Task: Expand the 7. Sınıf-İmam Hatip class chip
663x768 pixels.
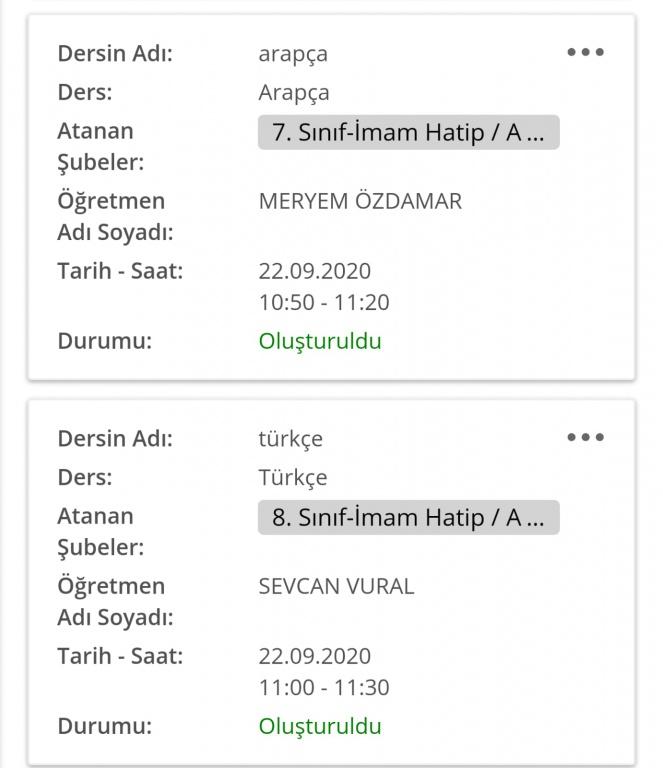Action: pos(408,132)
